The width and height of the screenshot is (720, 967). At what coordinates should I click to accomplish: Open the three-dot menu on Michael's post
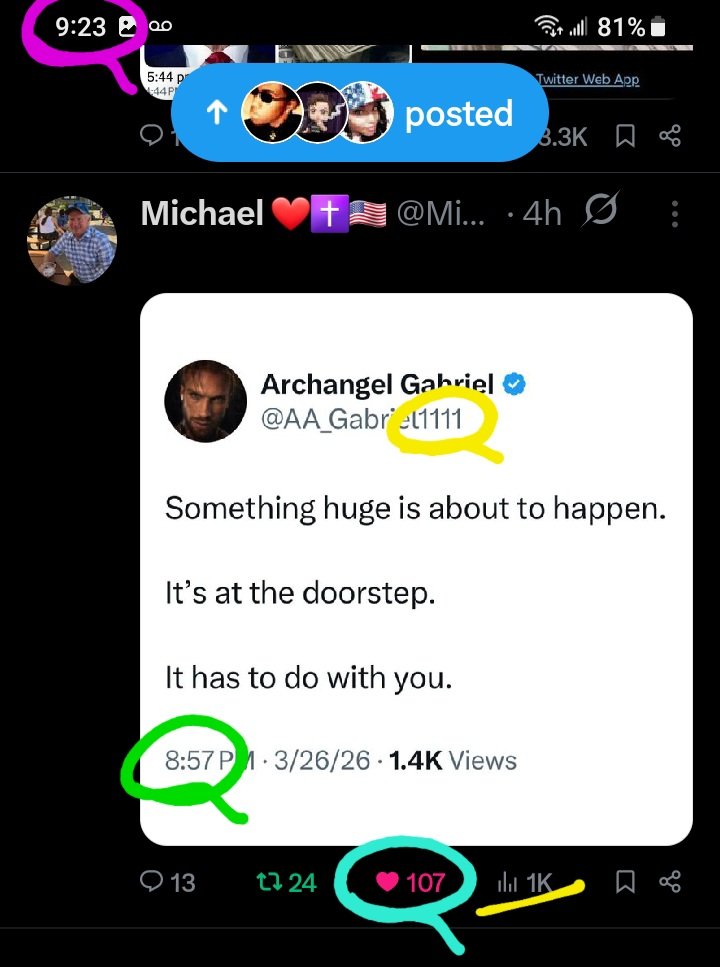(x=675, y=213)
